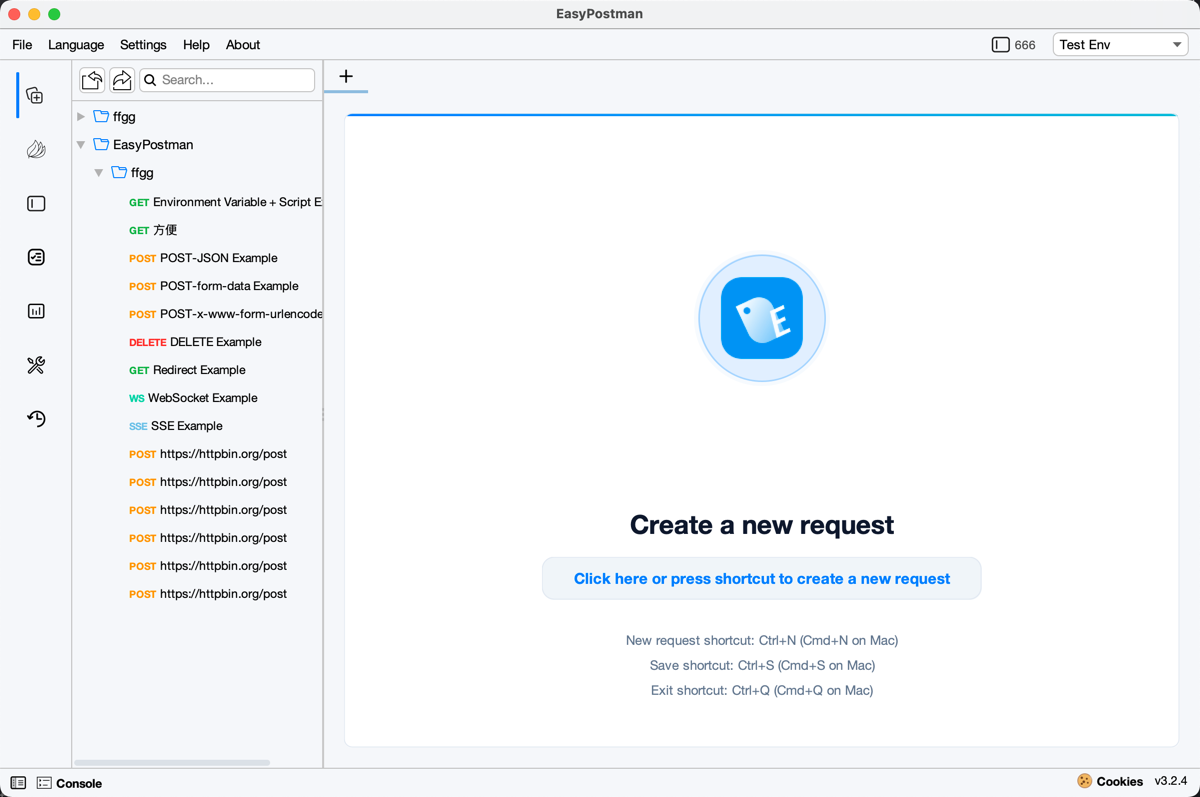Open the Console from status bar
The image size is (1200, 797).
click(x=69, y=783)
